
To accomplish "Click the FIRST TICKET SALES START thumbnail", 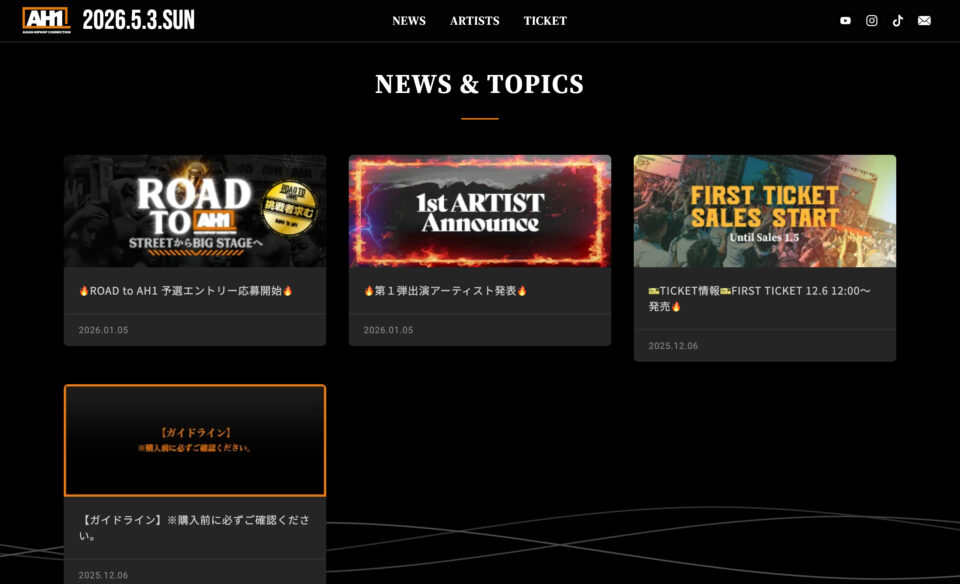I will pos(764,210).
